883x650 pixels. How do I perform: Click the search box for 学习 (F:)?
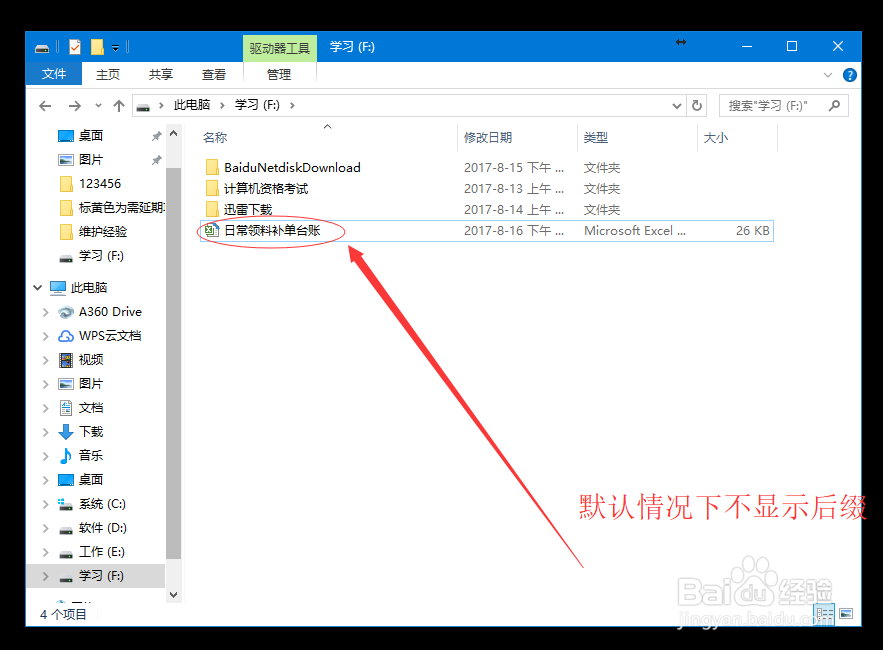(x=783, y=105)
